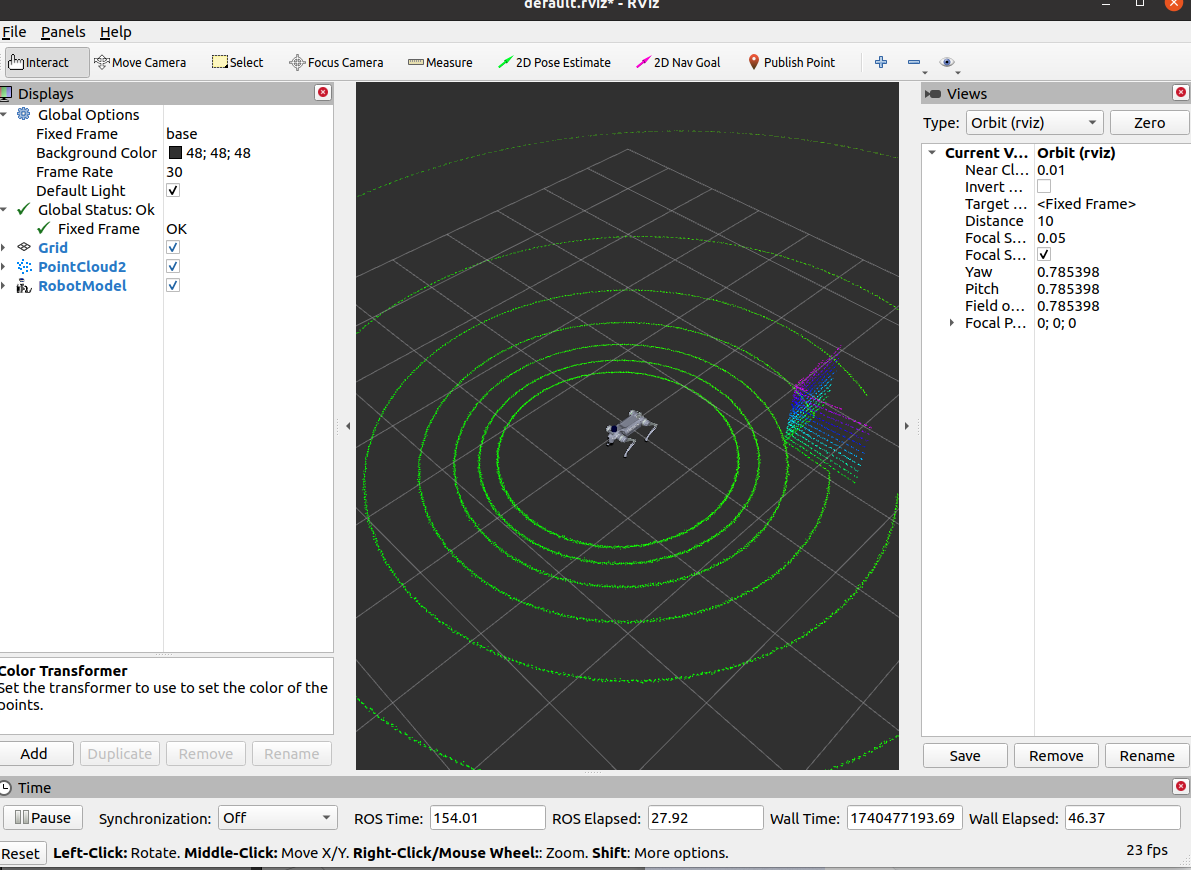Select the 2D Pose Estimate tool
The width and height of the screenshot is (1191, 870).
tap(554, 62)
